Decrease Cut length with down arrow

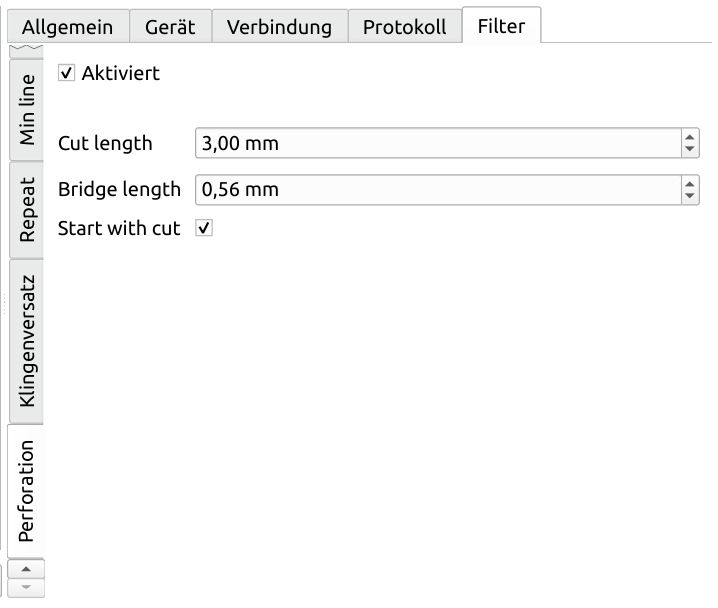pos(690,150)
